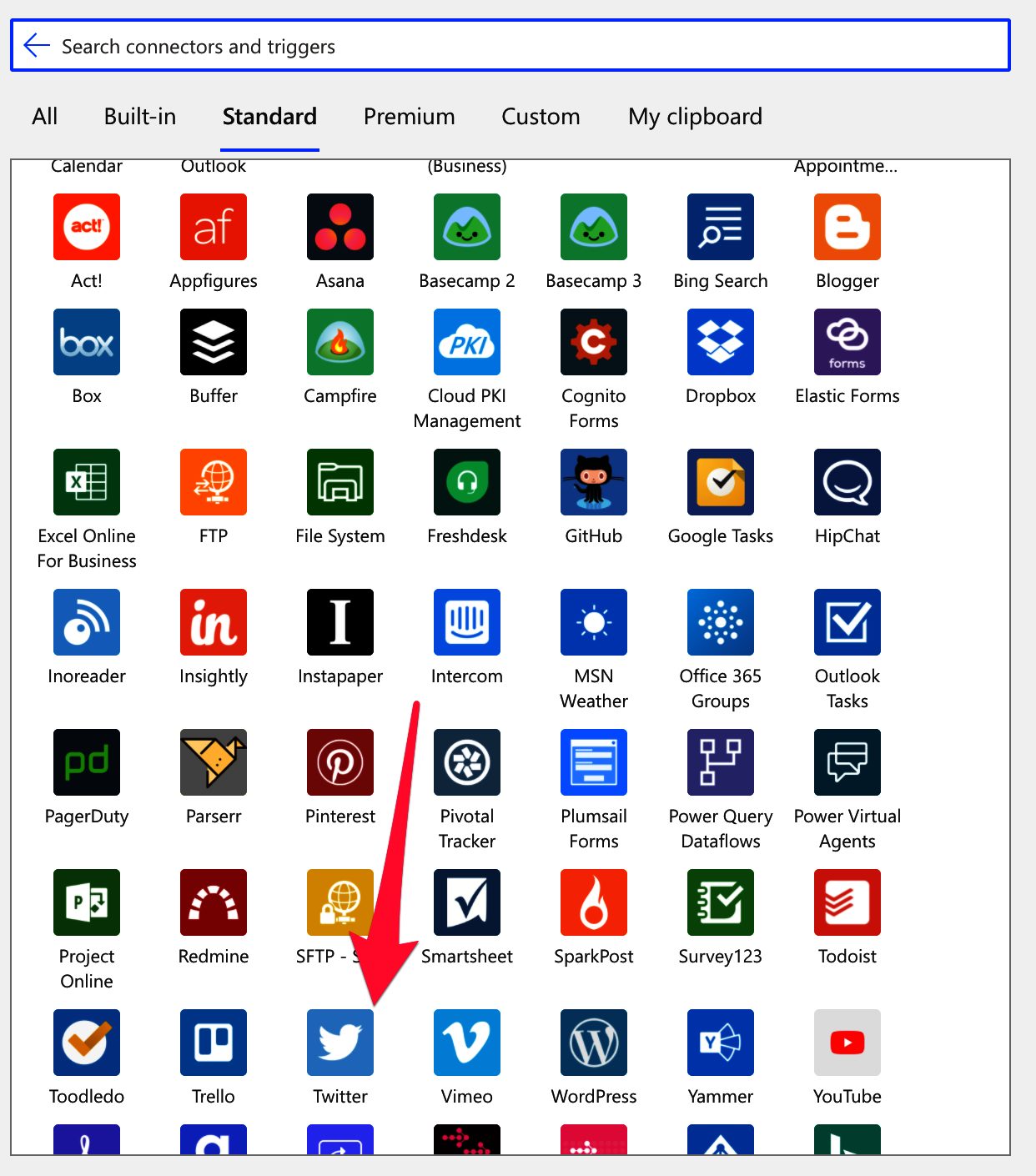Open the Smartsheet connector icon
The height and width of the screenshot is (1176, 1036).
[x=467, y=902]
